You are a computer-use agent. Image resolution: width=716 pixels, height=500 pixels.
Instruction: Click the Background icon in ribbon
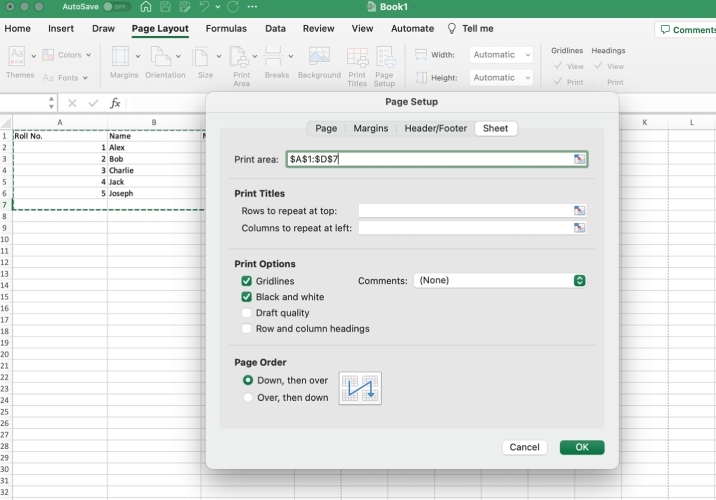(x=319, y=60)
